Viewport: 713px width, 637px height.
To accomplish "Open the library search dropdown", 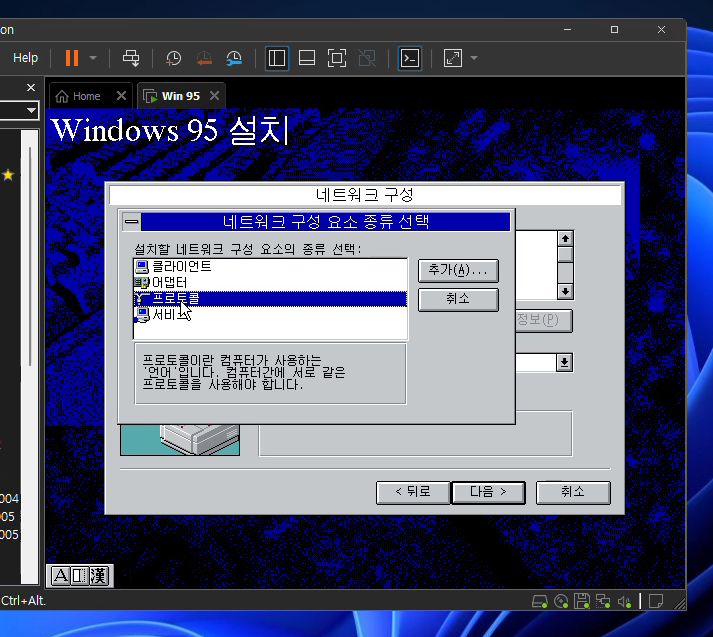I will 31,110.
